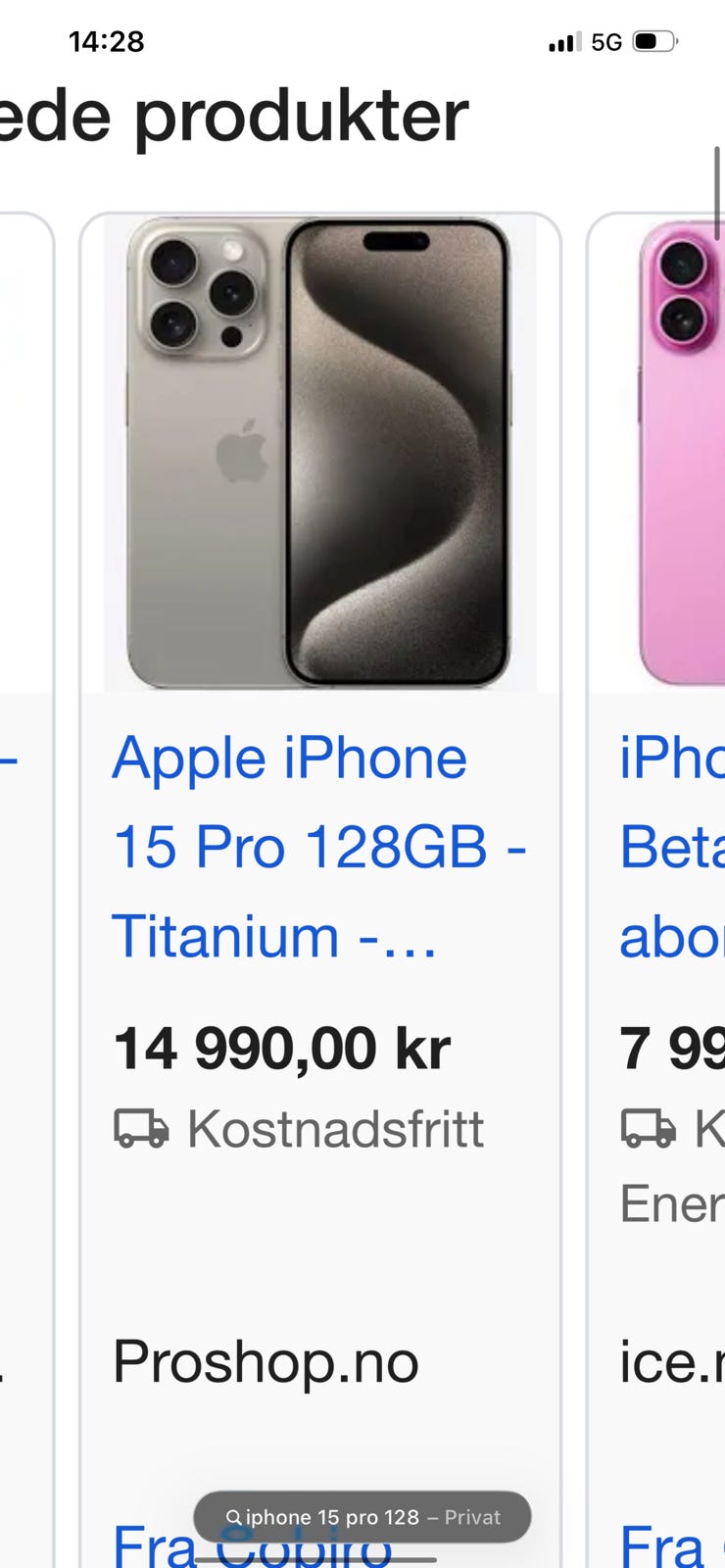Tap the 5G network indicator

click(x=607, y=42)
